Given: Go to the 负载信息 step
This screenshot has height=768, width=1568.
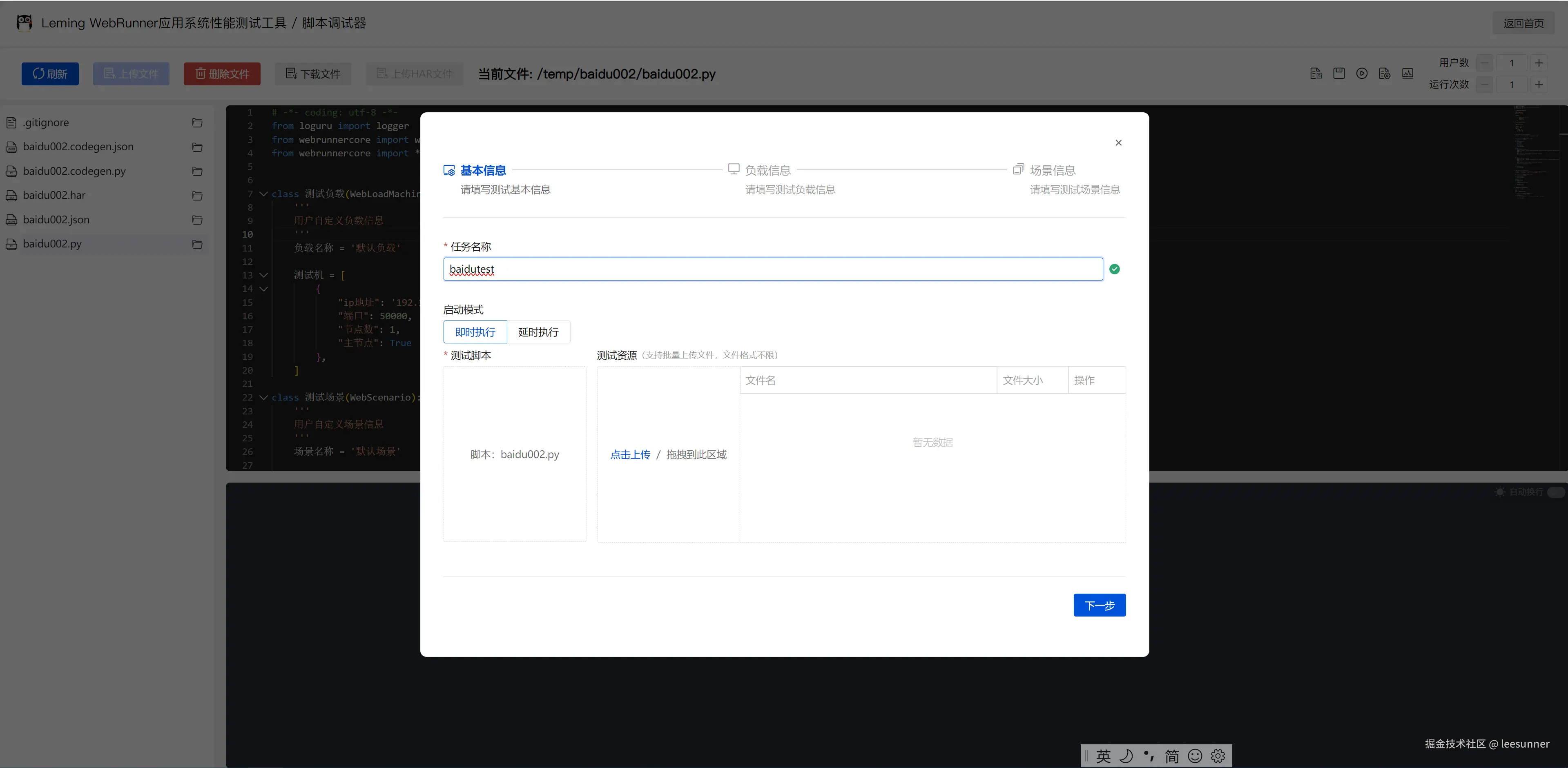Looking at the screenshot, I should [767, 170].
